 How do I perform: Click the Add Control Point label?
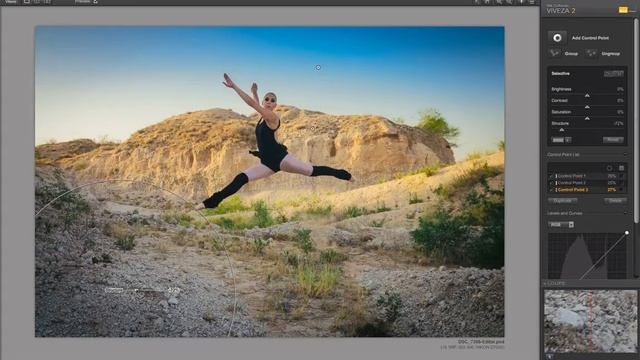pyautogui.click(x=590, y=38)
